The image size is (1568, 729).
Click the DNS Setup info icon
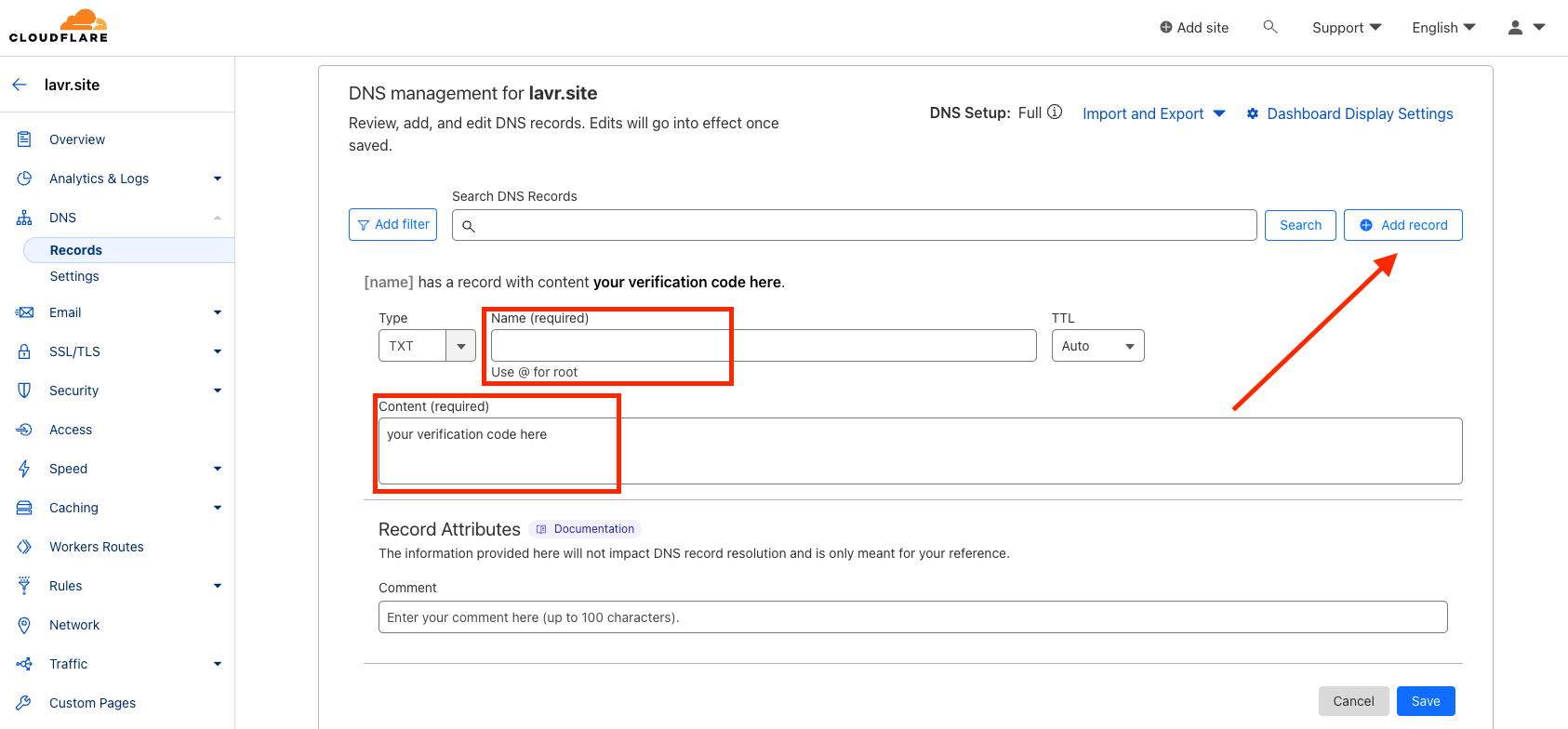click(x=1055, y=113)
